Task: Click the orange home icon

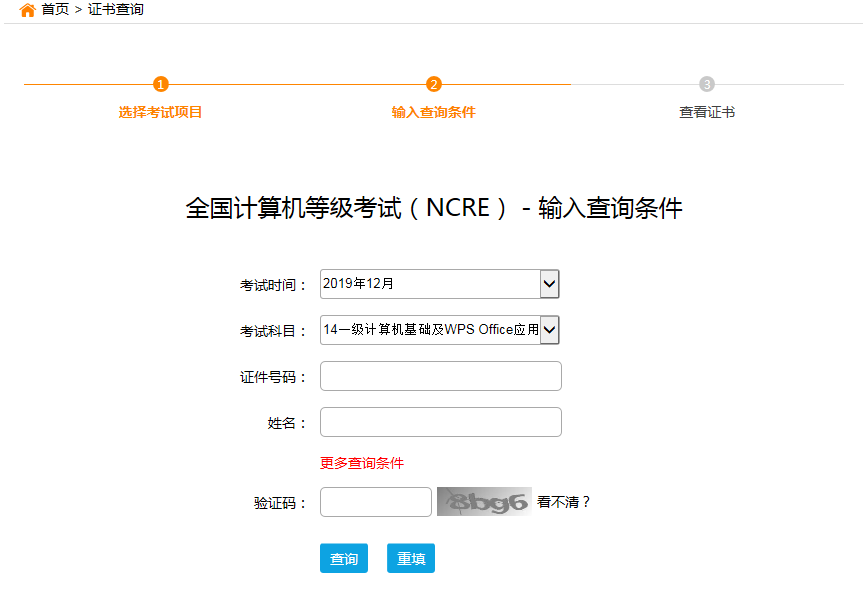Action: click(27, 10)
